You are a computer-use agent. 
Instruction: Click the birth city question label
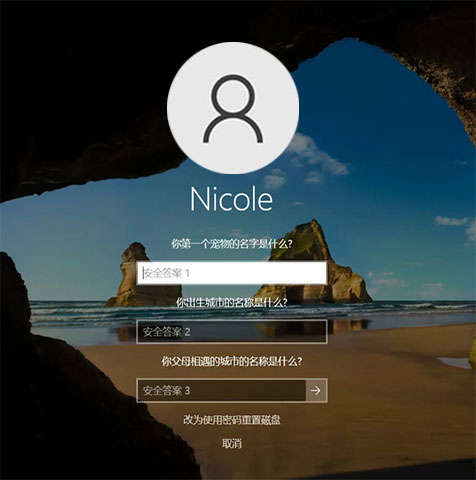click(x=232, y=303)
